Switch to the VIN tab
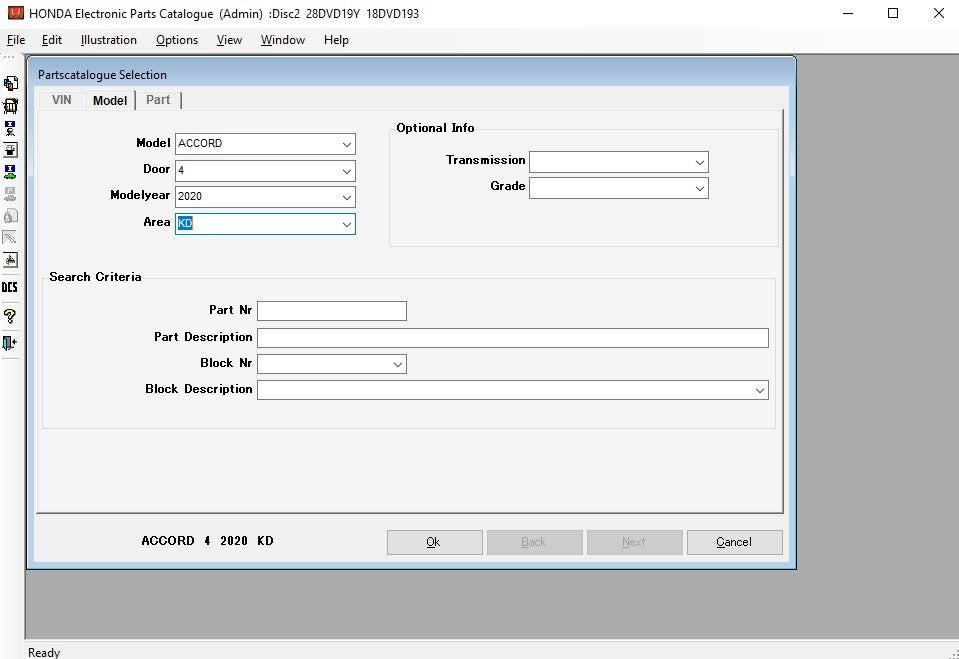The image size is (959, 659). 61,100
